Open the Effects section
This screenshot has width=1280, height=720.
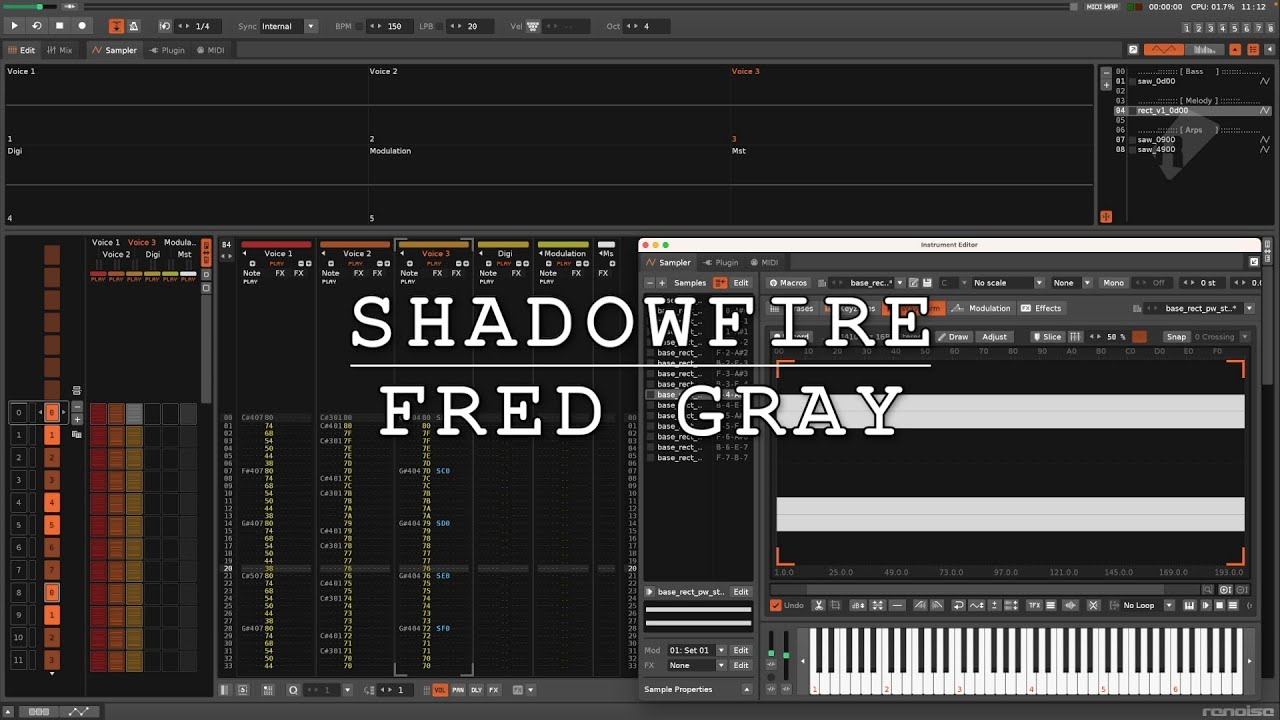1041,308
